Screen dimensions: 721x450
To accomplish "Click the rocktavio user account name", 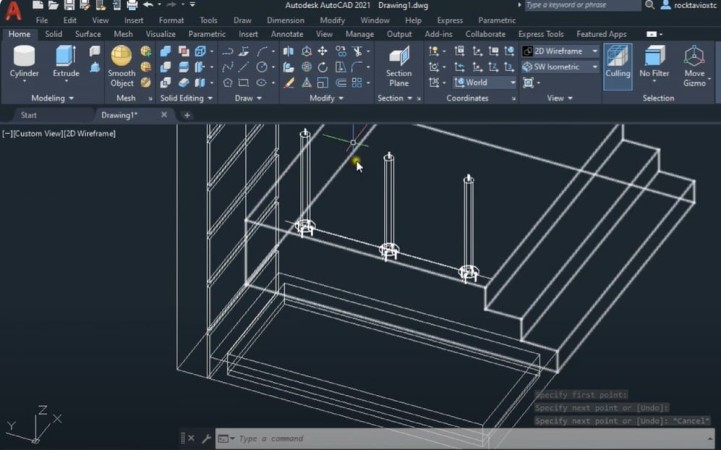I will [x=696, y=6].
